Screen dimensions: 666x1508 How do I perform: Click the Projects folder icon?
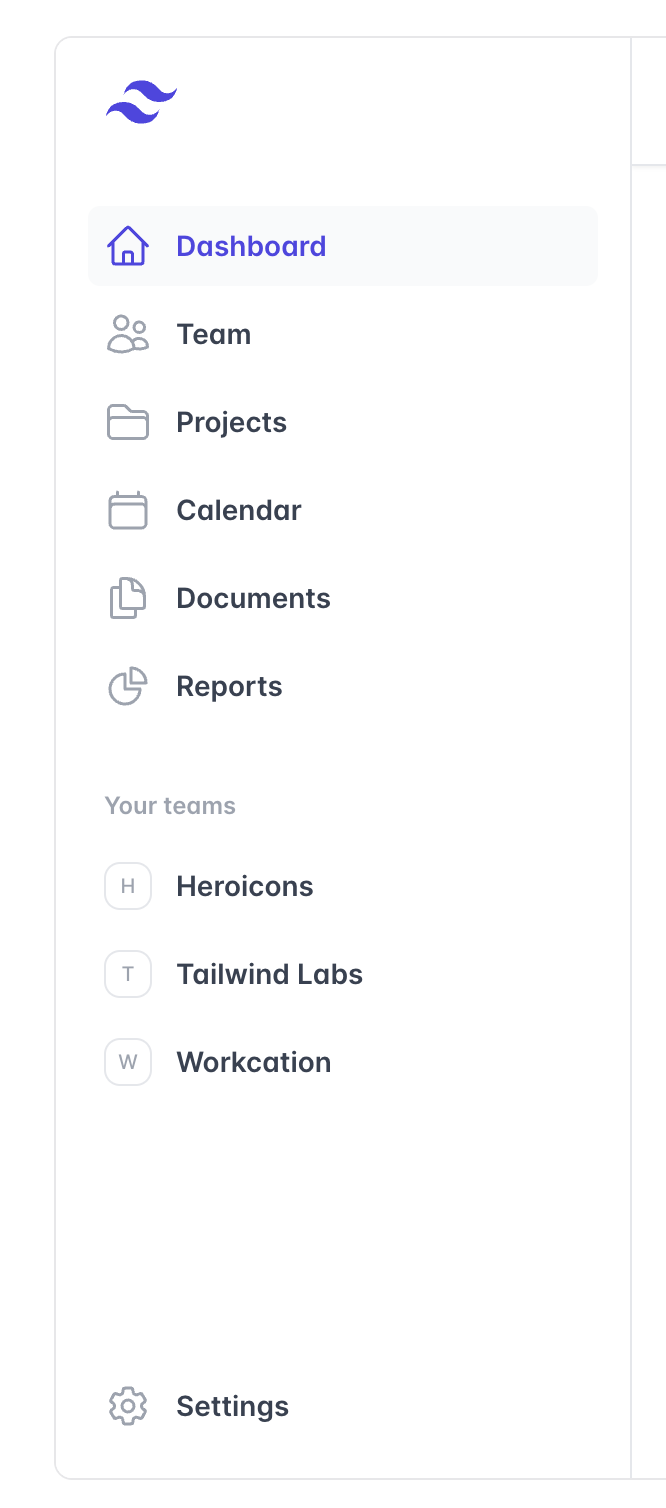coord(128,422)
